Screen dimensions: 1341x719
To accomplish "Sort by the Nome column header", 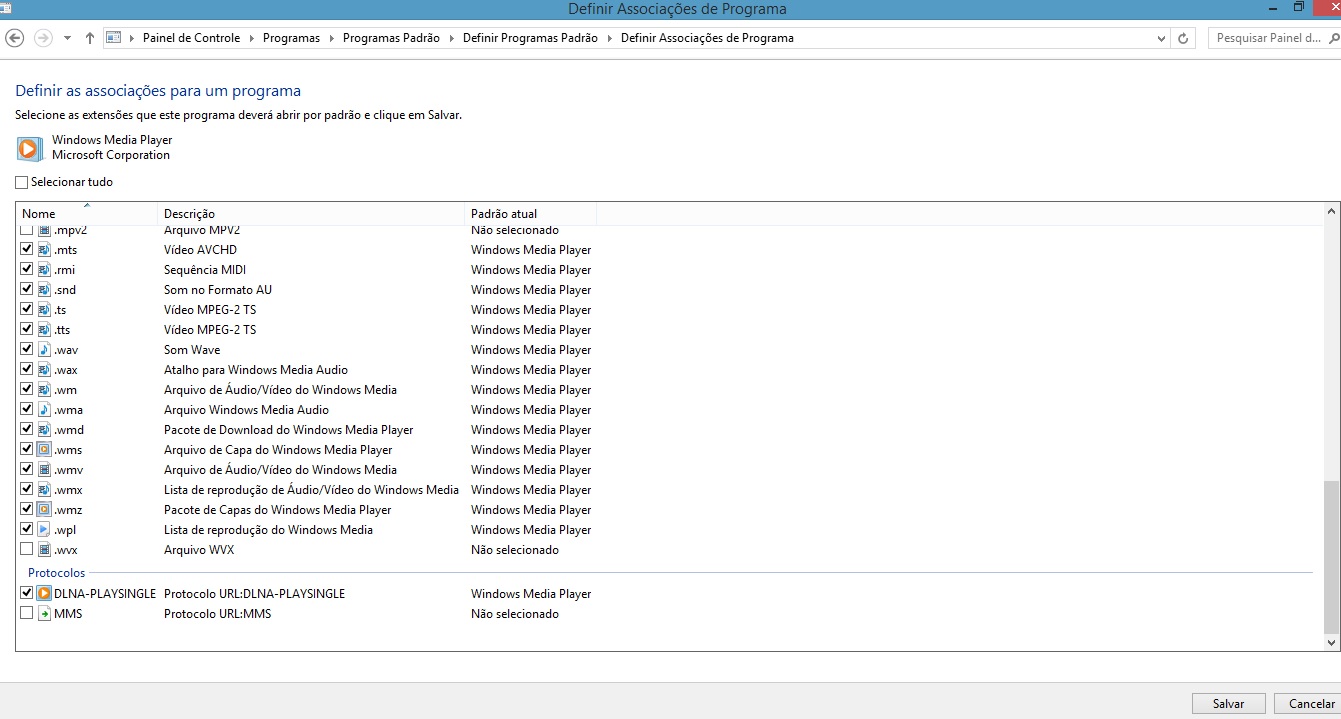I will [87, 214].
